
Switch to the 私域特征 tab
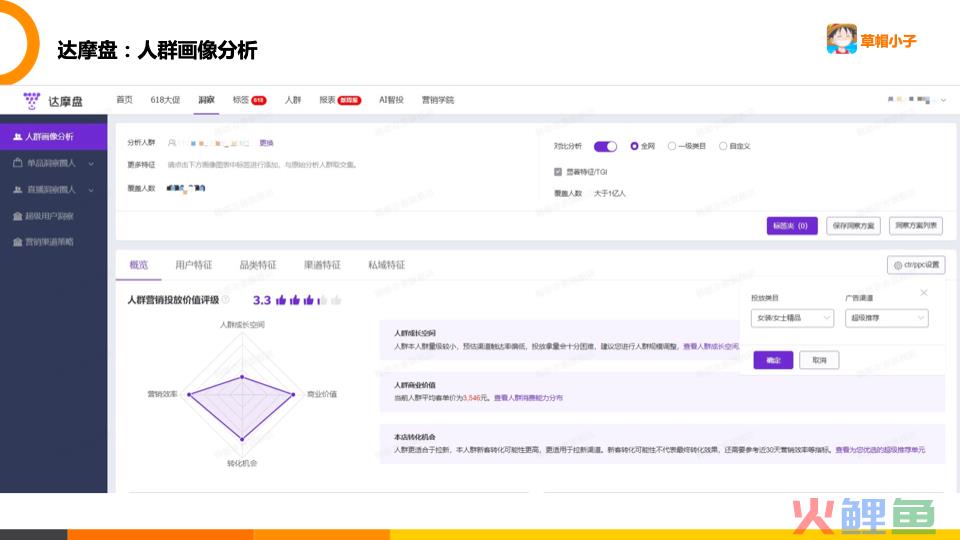[x=386, y=264]
